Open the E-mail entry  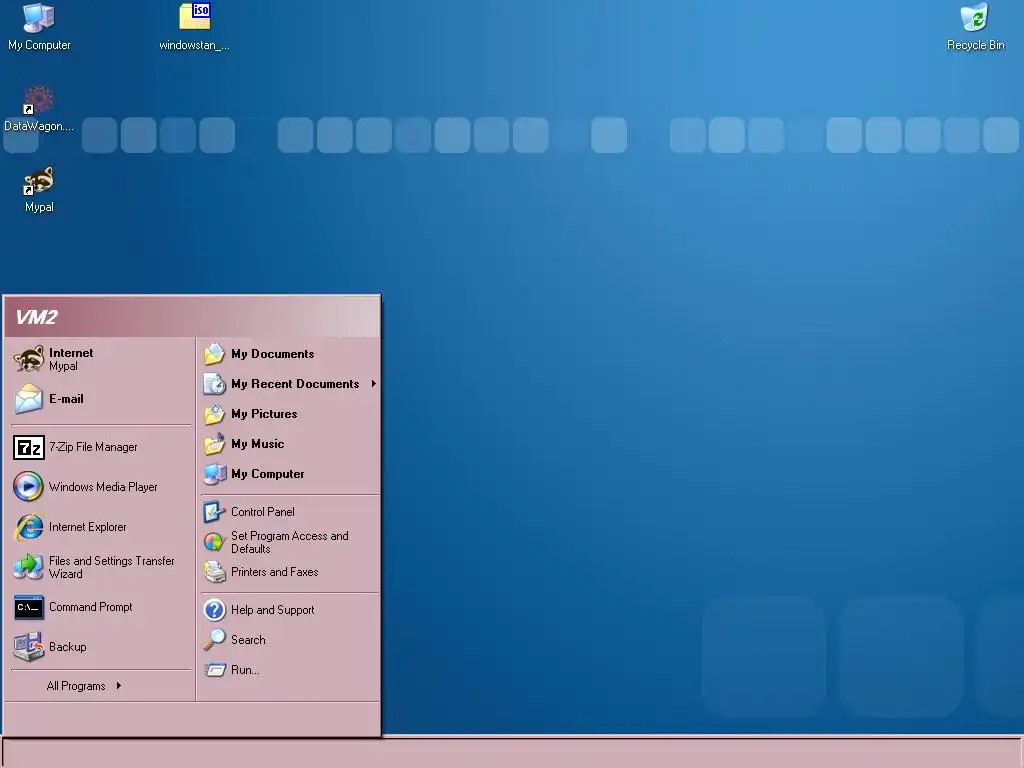coord(66,399)
